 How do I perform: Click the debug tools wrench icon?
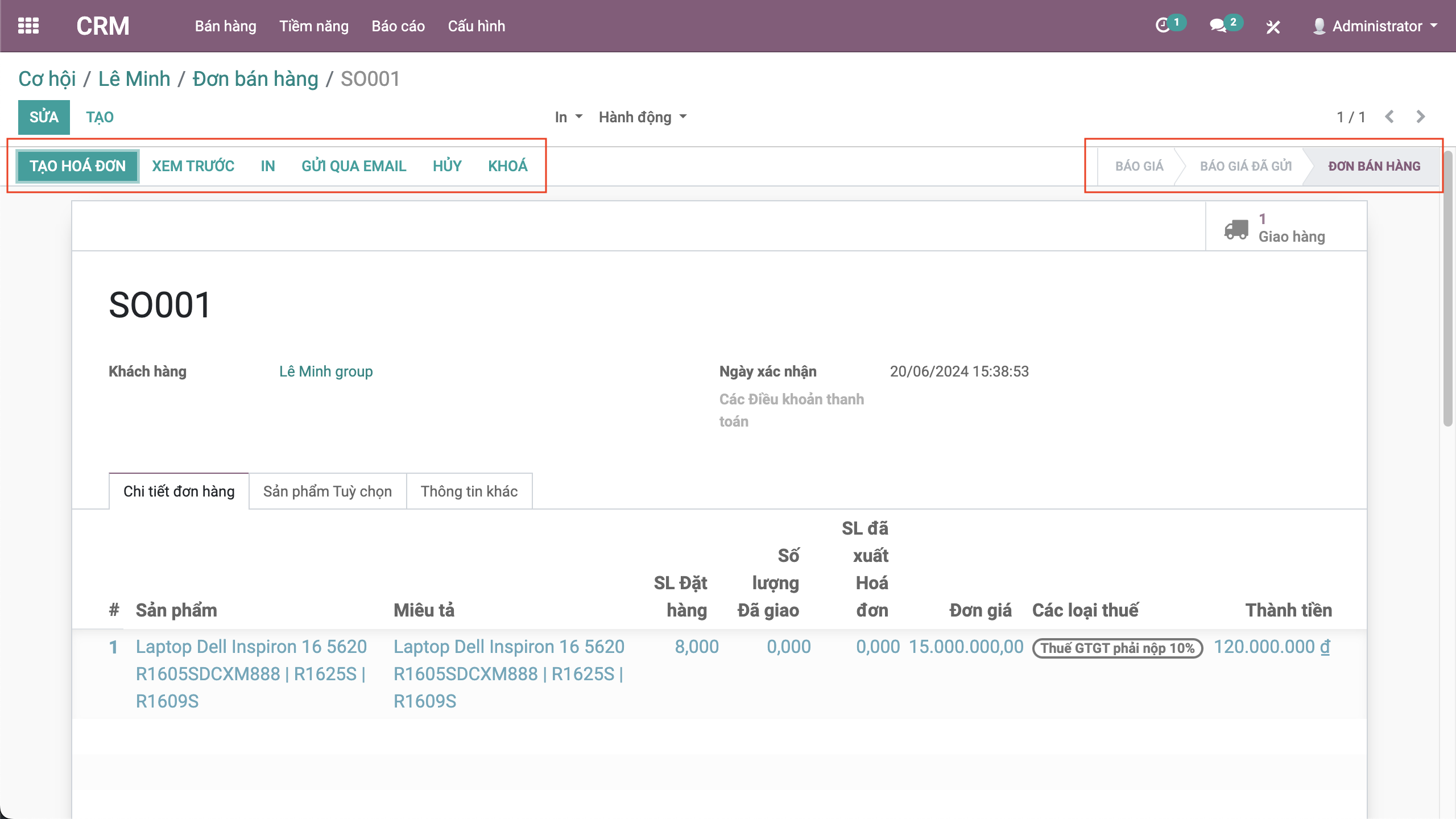tap(1273, 27)
